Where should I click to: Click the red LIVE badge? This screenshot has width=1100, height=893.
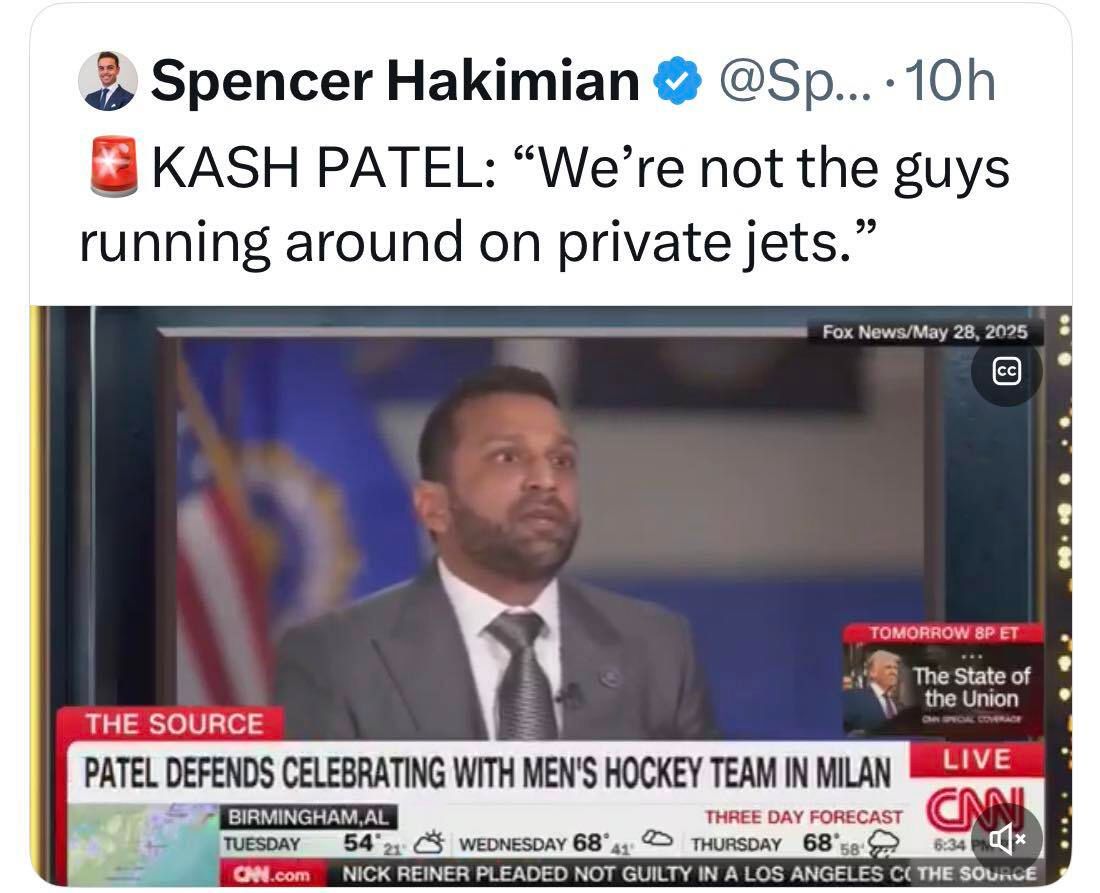point(976,760)
